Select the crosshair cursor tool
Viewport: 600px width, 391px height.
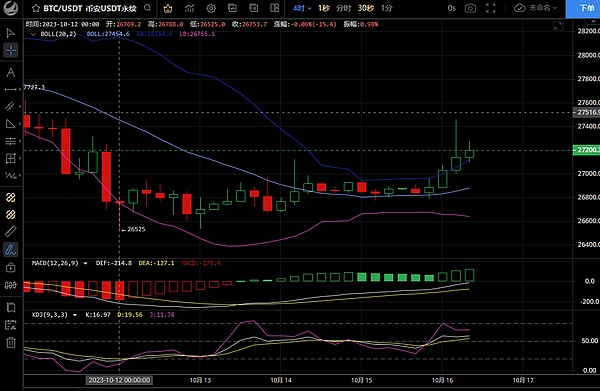click(11, 50)
